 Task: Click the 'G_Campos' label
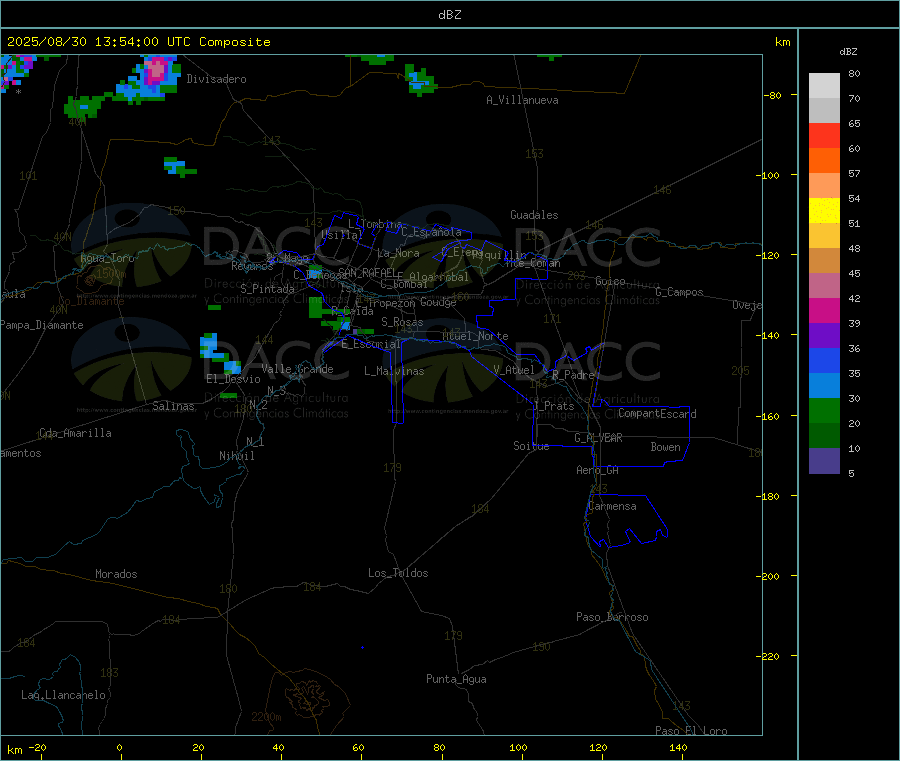pyautogui.click(x=679, y=292)
